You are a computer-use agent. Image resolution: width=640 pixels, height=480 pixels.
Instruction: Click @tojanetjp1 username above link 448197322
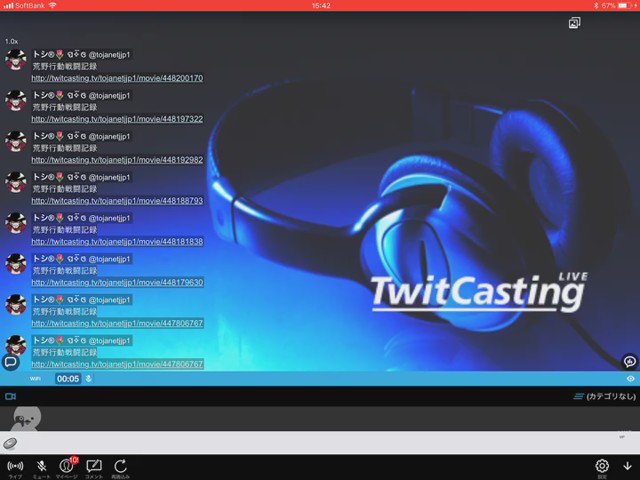(x=109, y=96)
